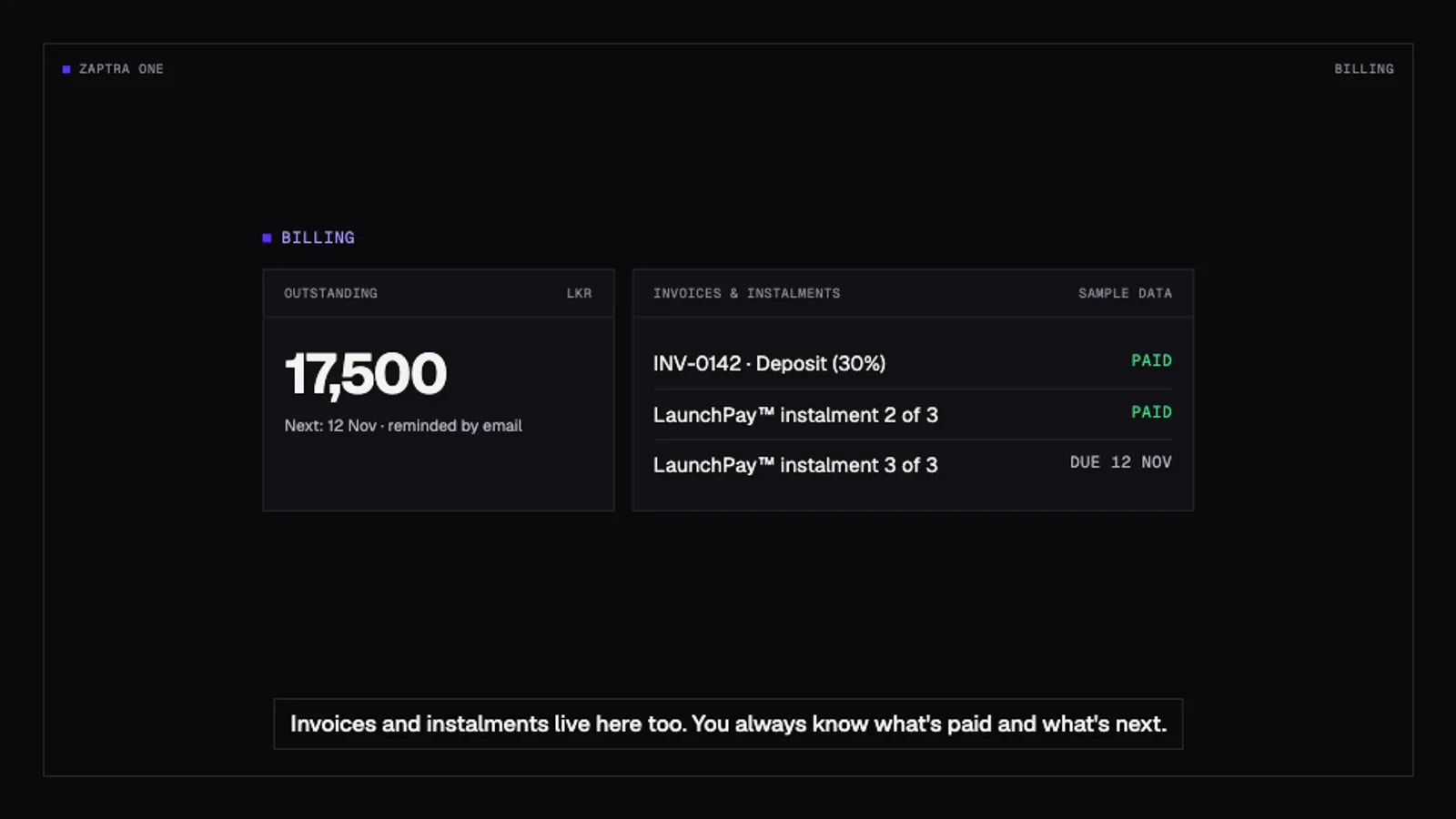Click the purple square beside ZAPTRA ONE
Image resolution: width=1456 pixels, height=819 pixels.
[66, 69]
